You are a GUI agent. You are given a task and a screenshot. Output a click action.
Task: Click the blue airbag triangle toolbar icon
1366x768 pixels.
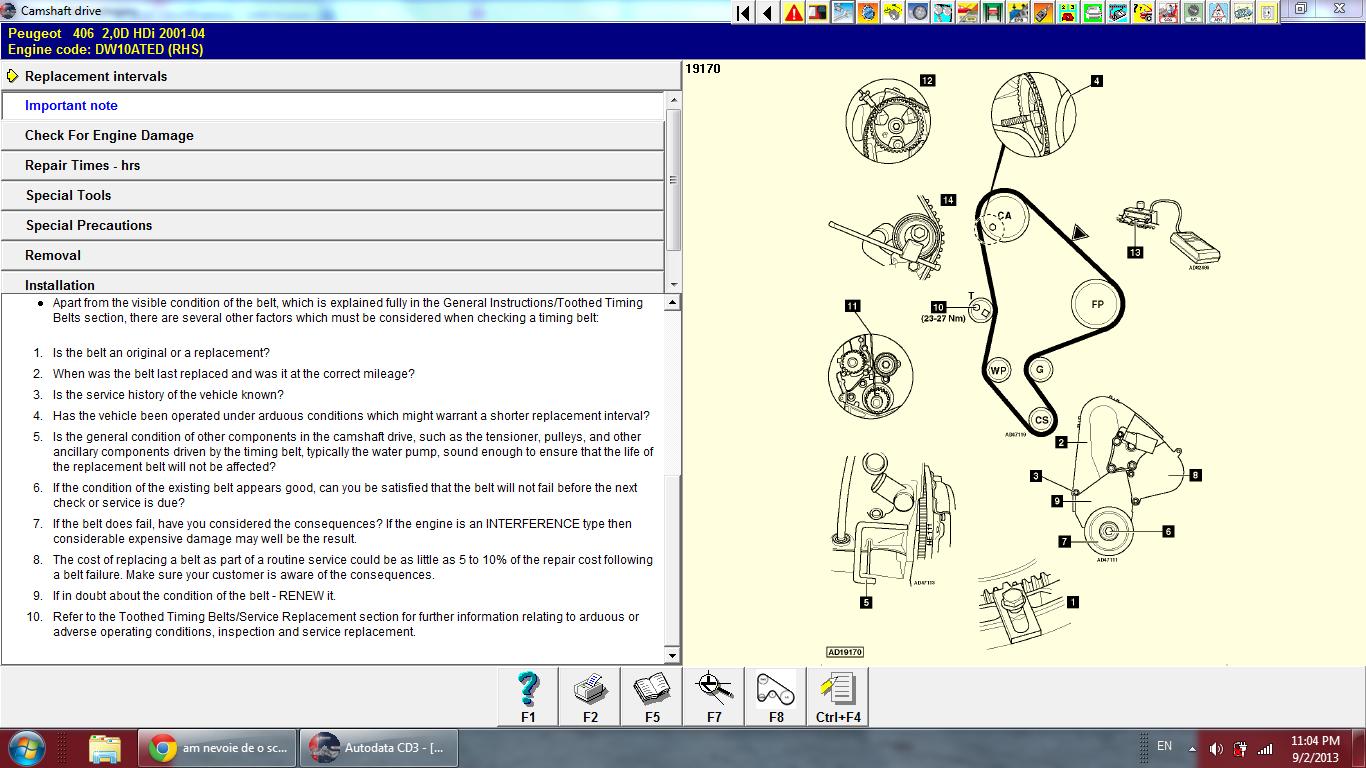1217,13
